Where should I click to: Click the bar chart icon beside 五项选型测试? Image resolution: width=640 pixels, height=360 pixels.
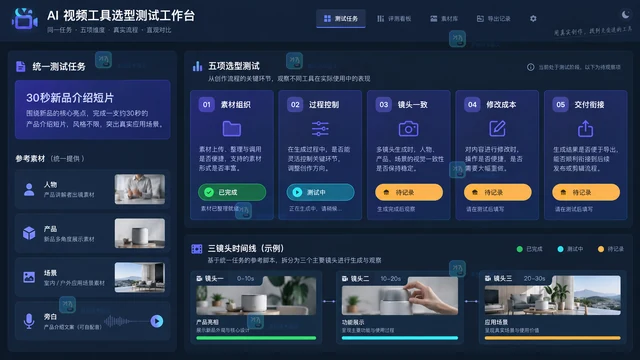[198, 66]
